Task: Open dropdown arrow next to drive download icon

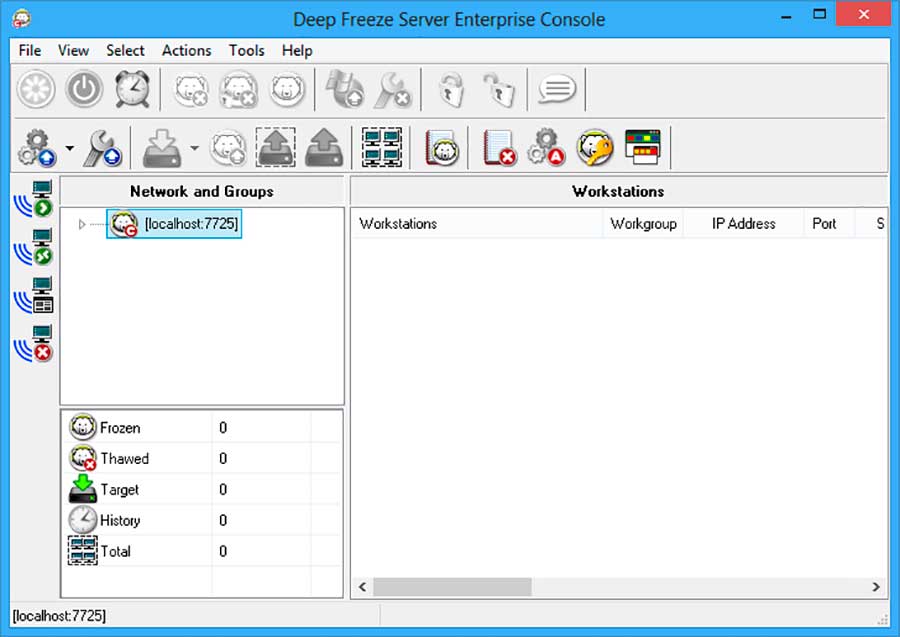Action: (195, 148)
